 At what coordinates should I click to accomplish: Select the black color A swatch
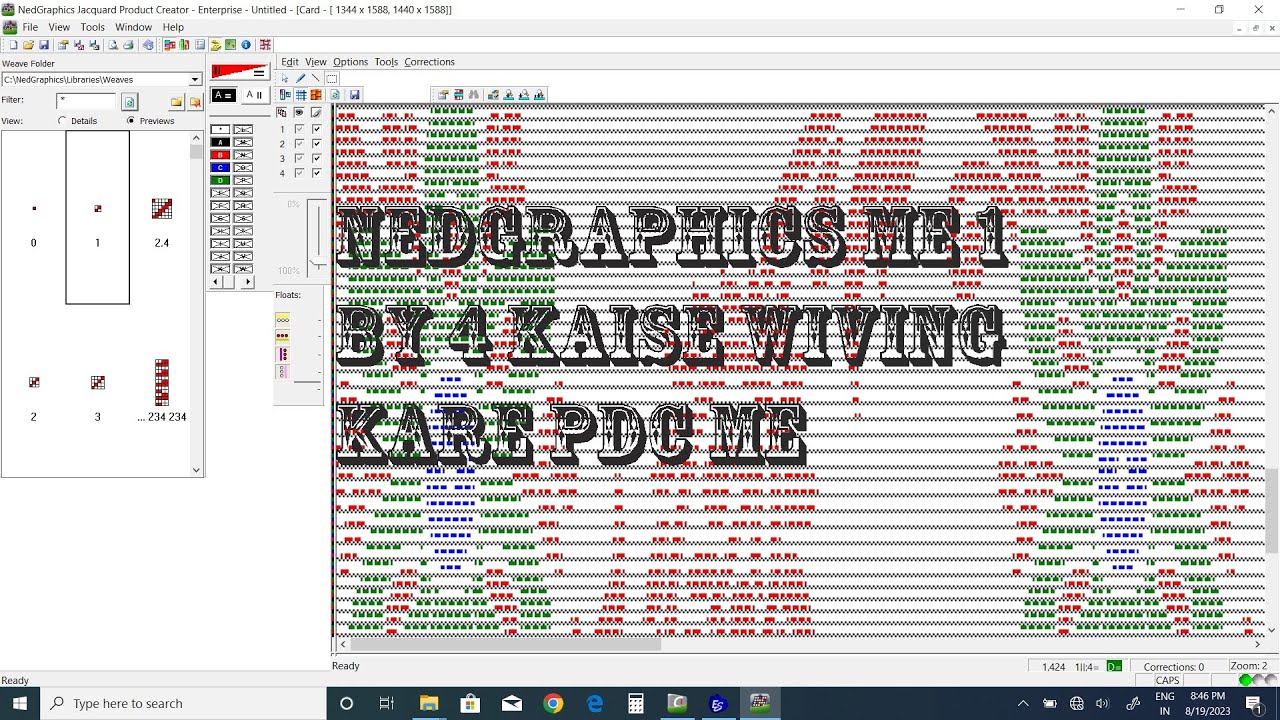[220, 142]
